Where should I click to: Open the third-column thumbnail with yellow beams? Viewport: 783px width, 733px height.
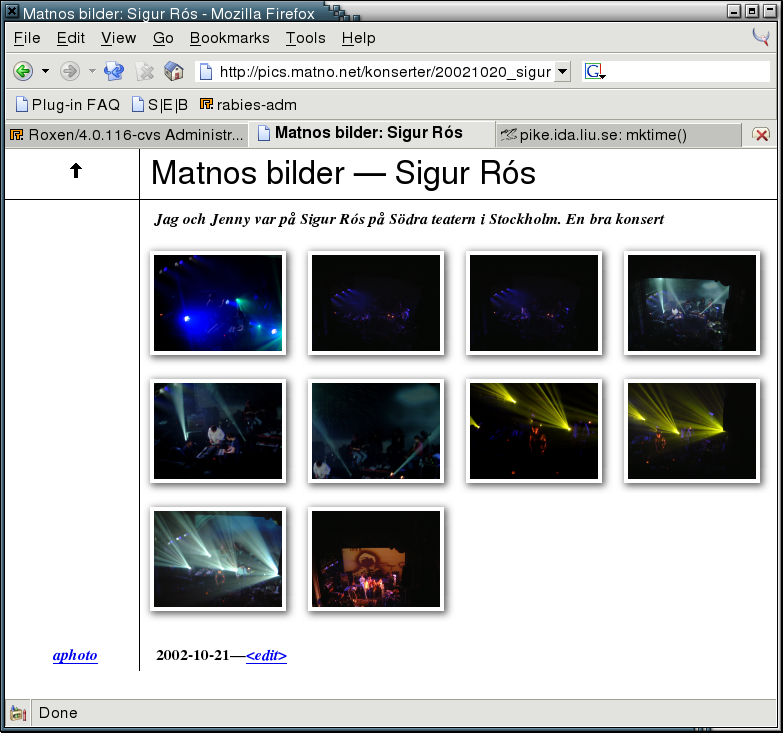coord(534,431)
